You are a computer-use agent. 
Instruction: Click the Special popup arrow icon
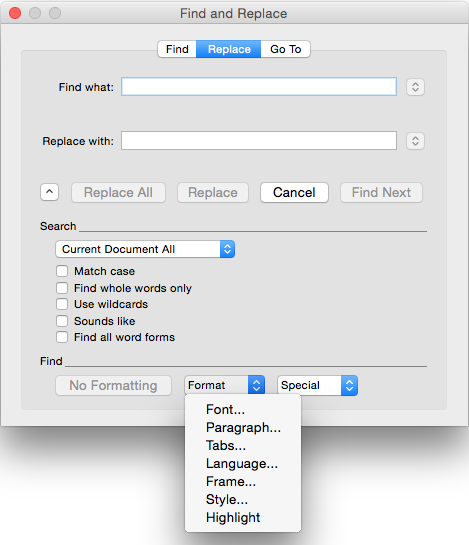349,385
